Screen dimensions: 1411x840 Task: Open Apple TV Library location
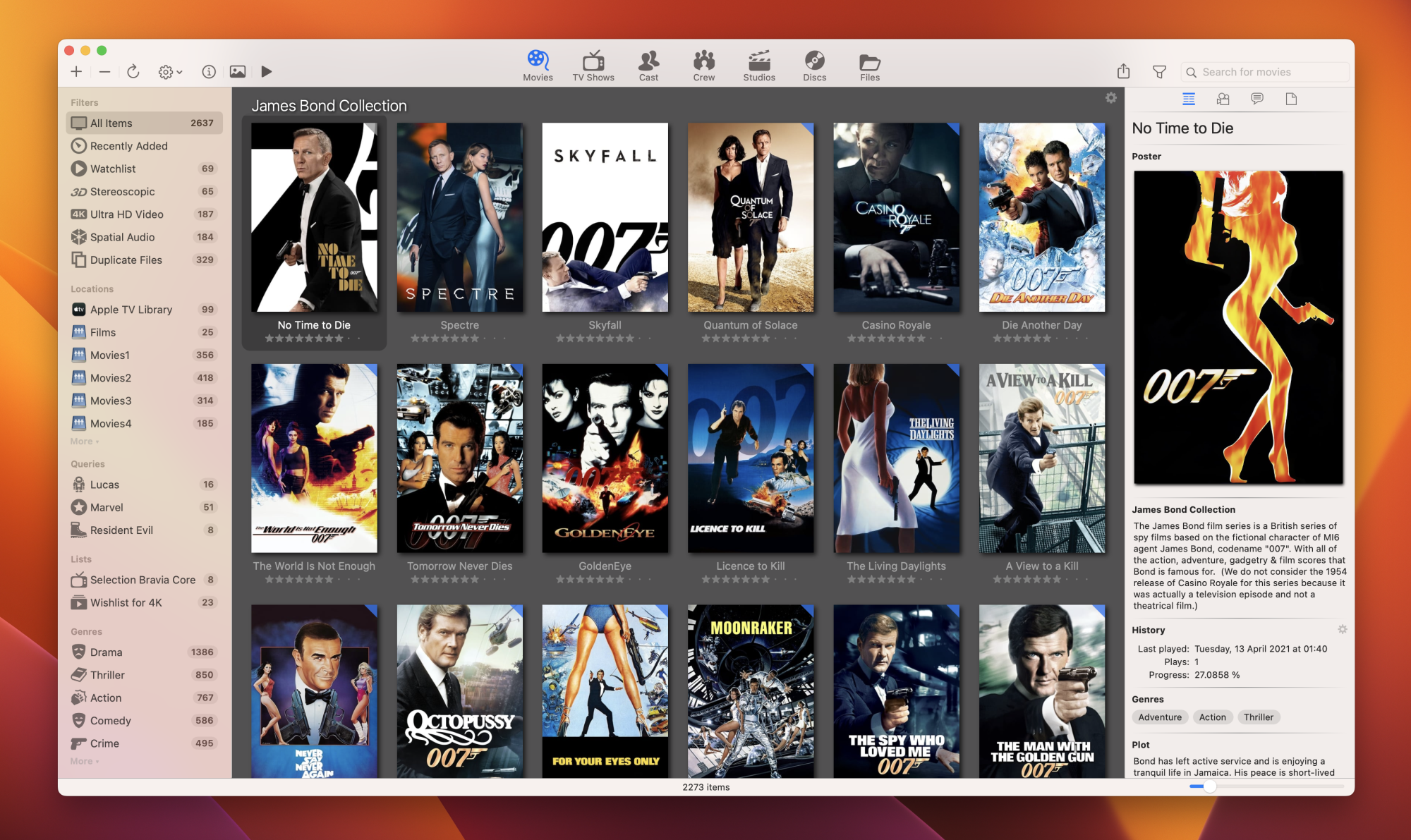[x=145, y=310]
